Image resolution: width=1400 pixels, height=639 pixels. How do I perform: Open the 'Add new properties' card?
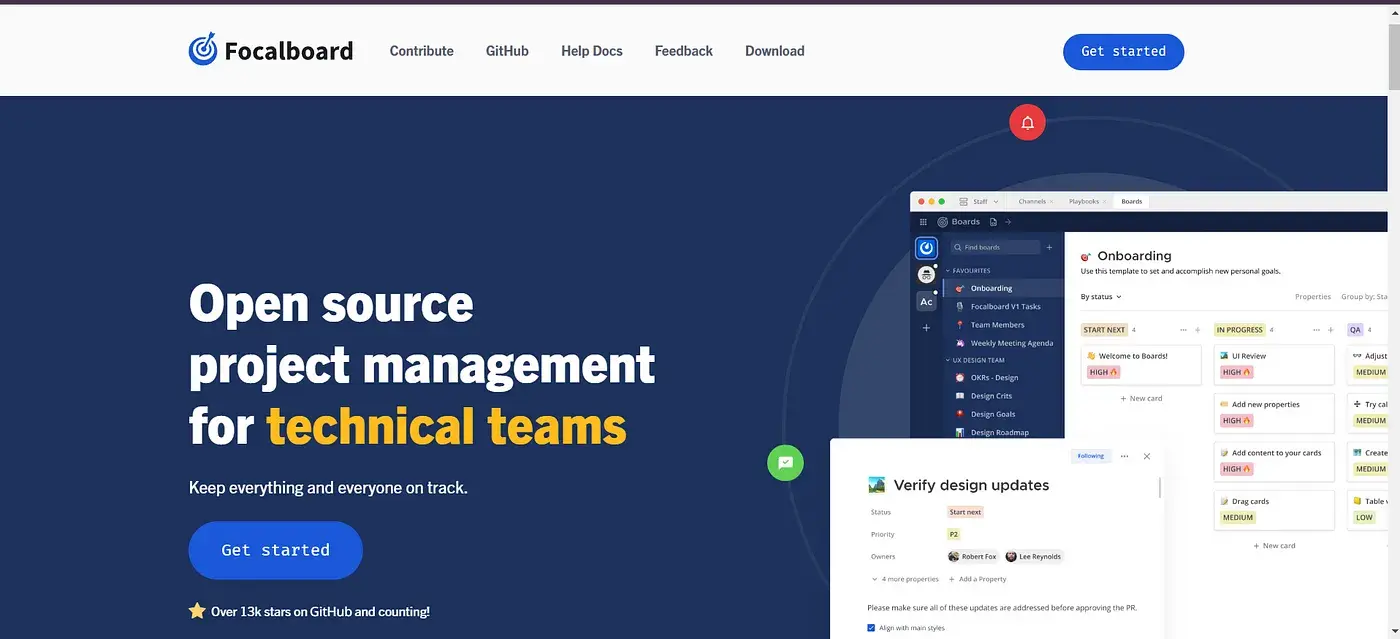pyautogui.click(x=1274, y=413)
